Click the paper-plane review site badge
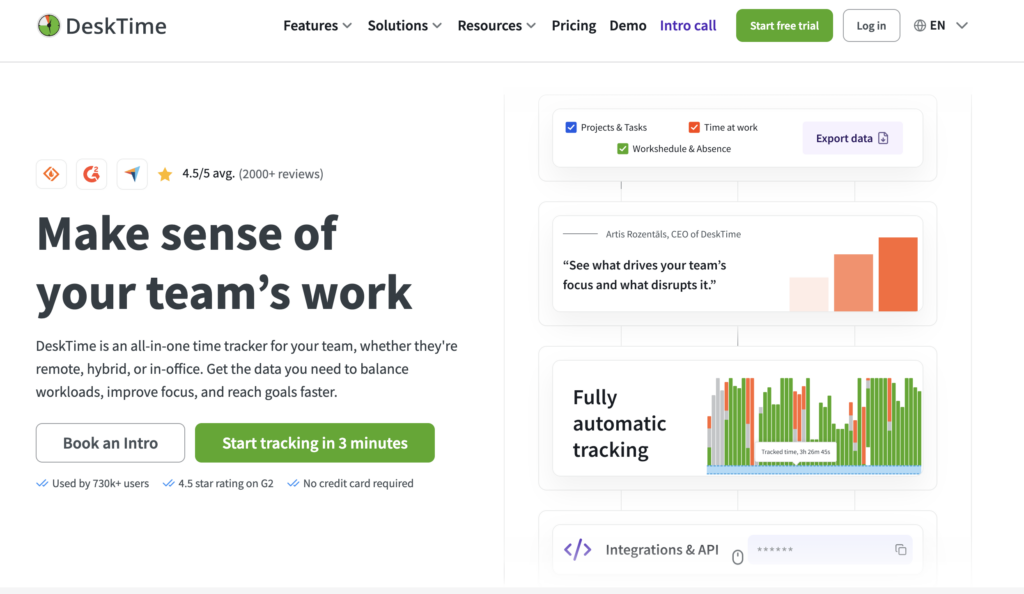The height and width of the screenshot is (594, 1024). [x=132, y=174]
